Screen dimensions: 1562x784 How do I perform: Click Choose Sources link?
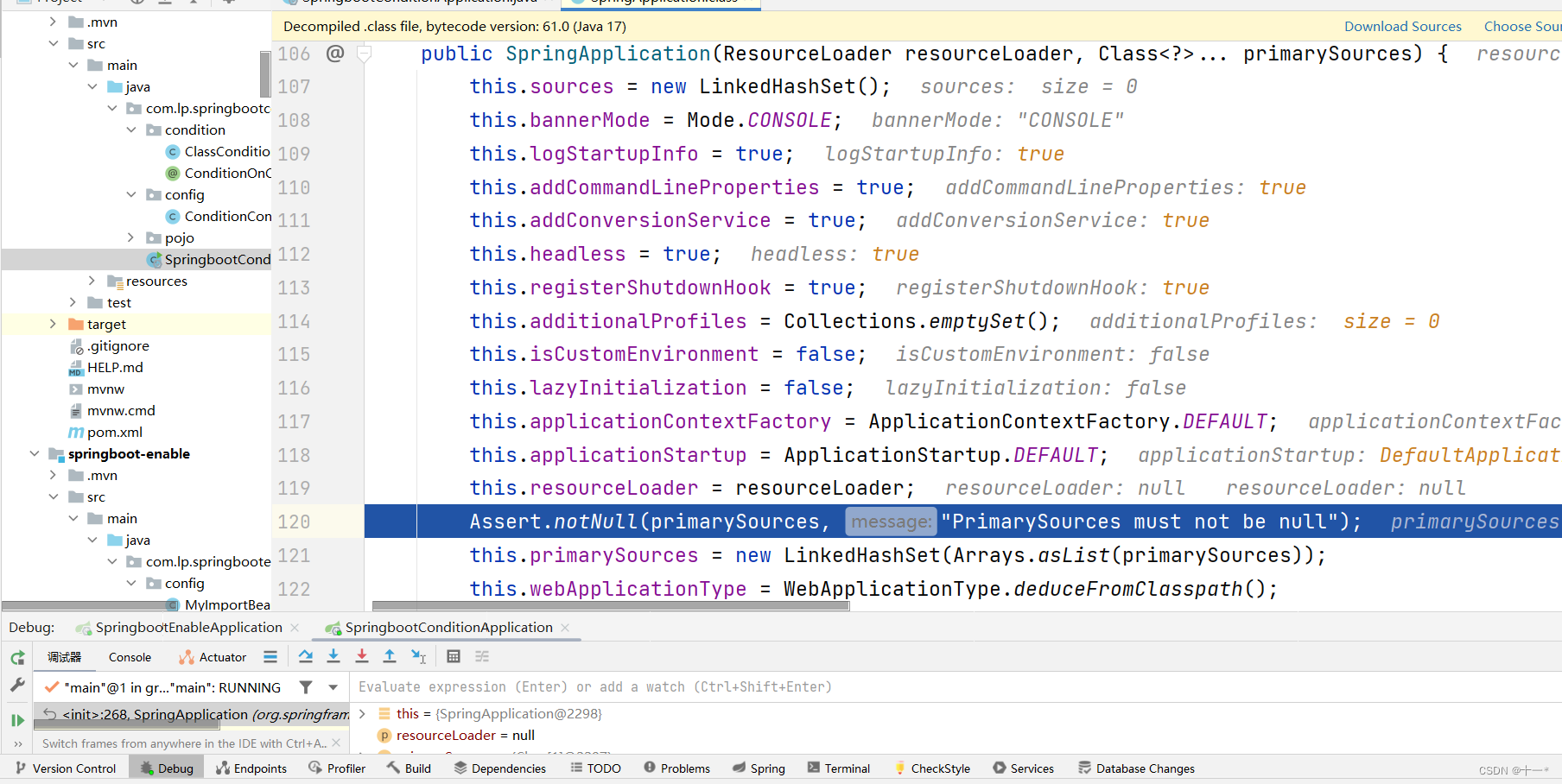[x=1522, y=27]
